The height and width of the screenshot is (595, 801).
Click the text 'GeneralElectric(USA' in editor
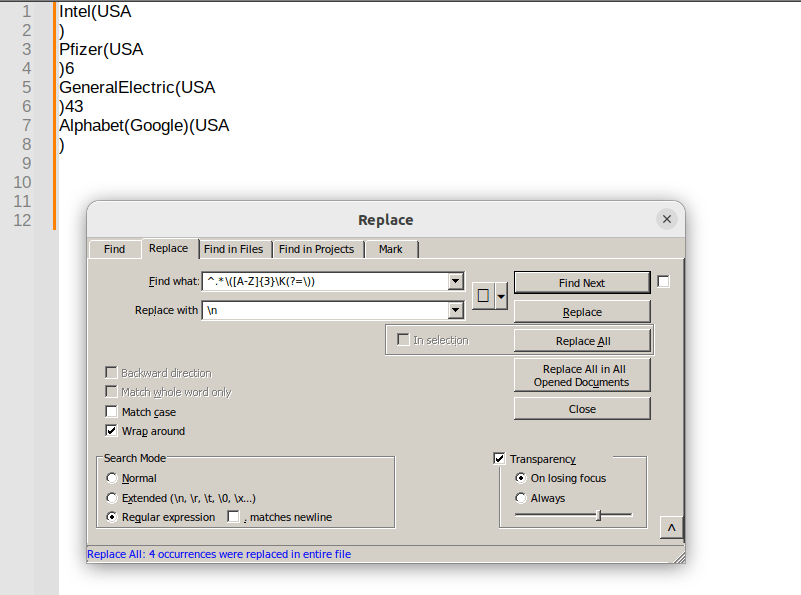click(137, 87)
